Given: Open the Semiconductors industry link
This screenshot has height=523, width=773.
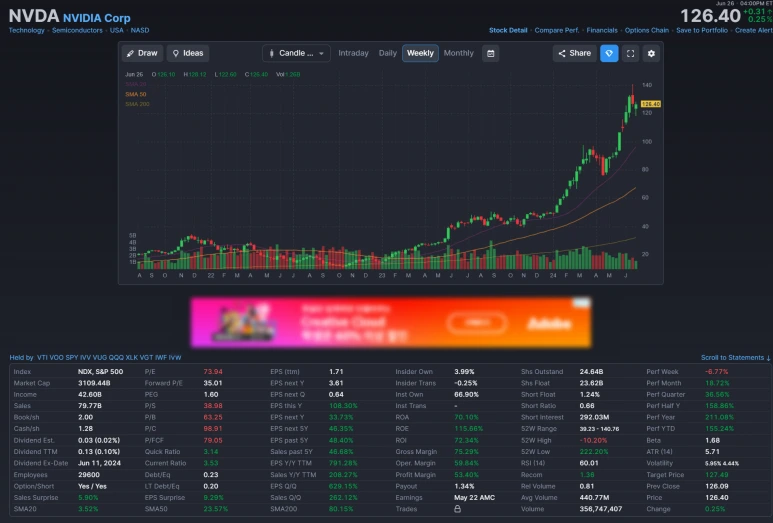Looking at the screenshot, I should pos(77,31).
